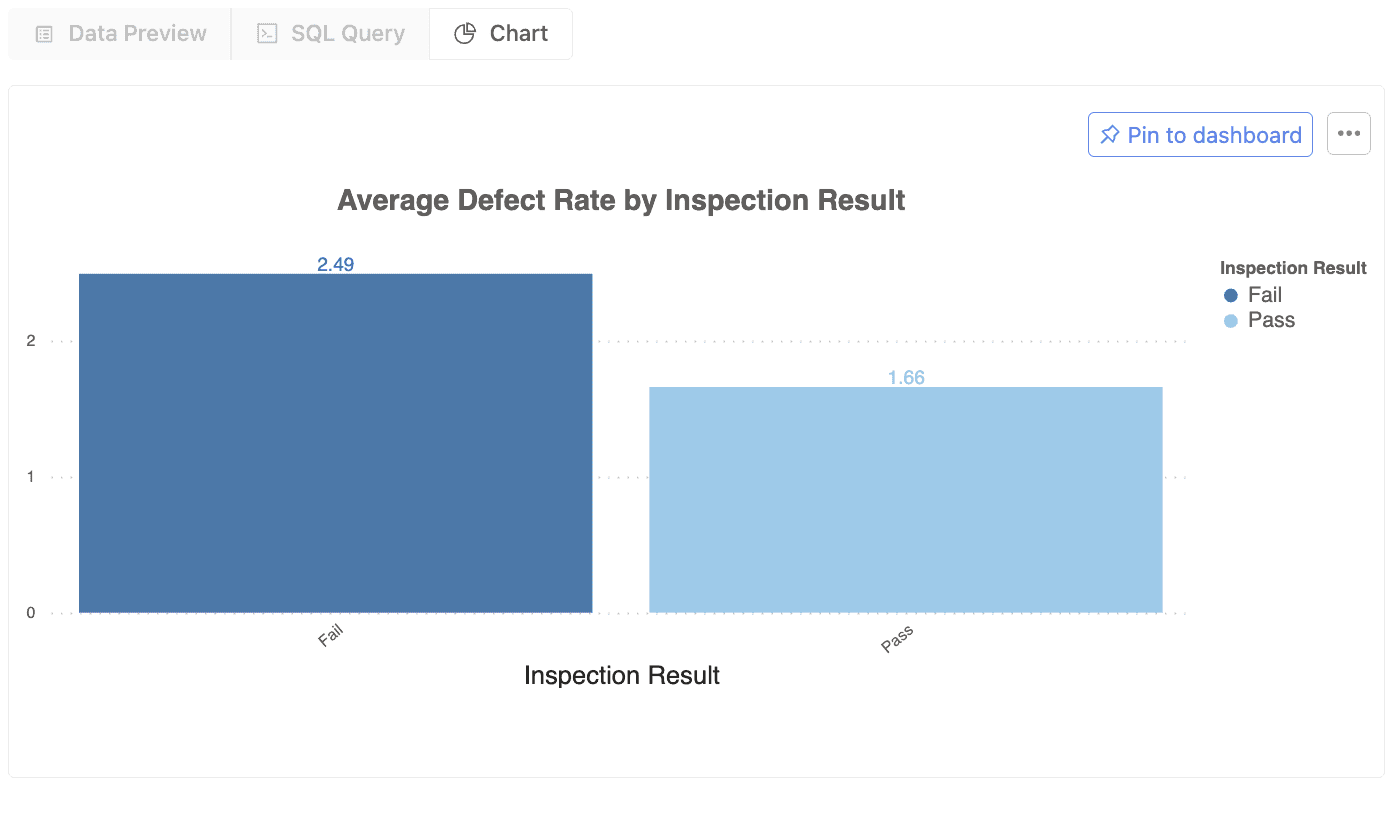The image size is (1388, 824).
Task: Click the 2.49 data label
Action: pos(335,264)
